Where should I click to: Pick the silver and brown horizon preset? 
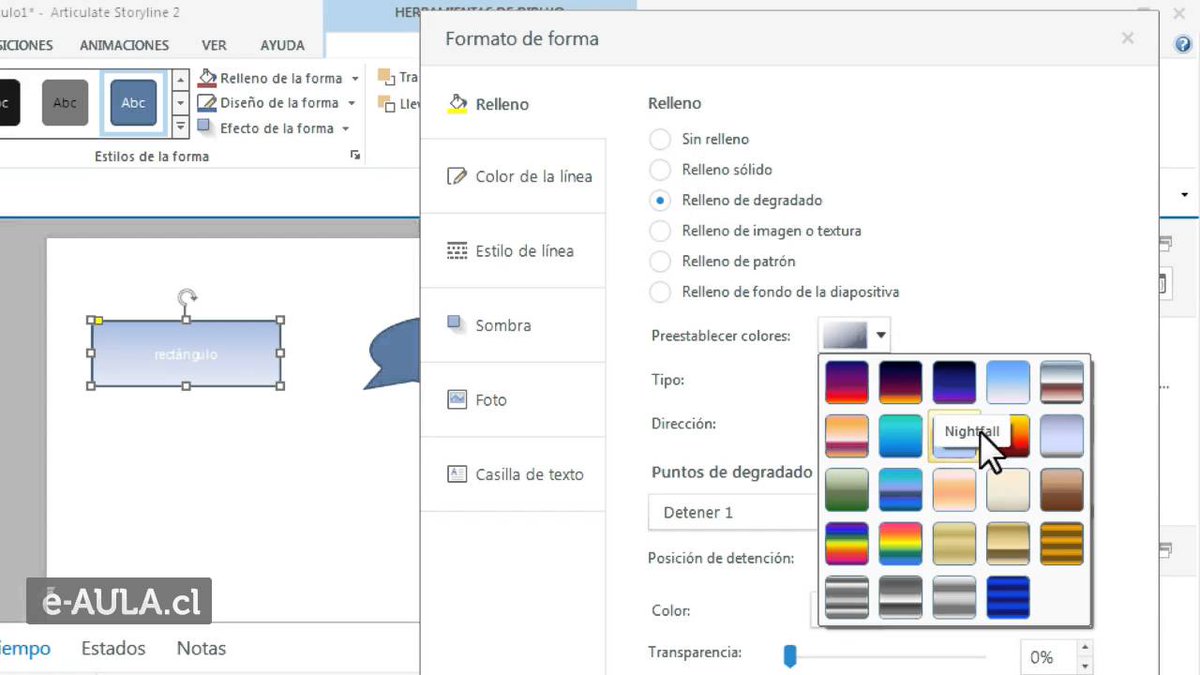tap(1062, 382)
